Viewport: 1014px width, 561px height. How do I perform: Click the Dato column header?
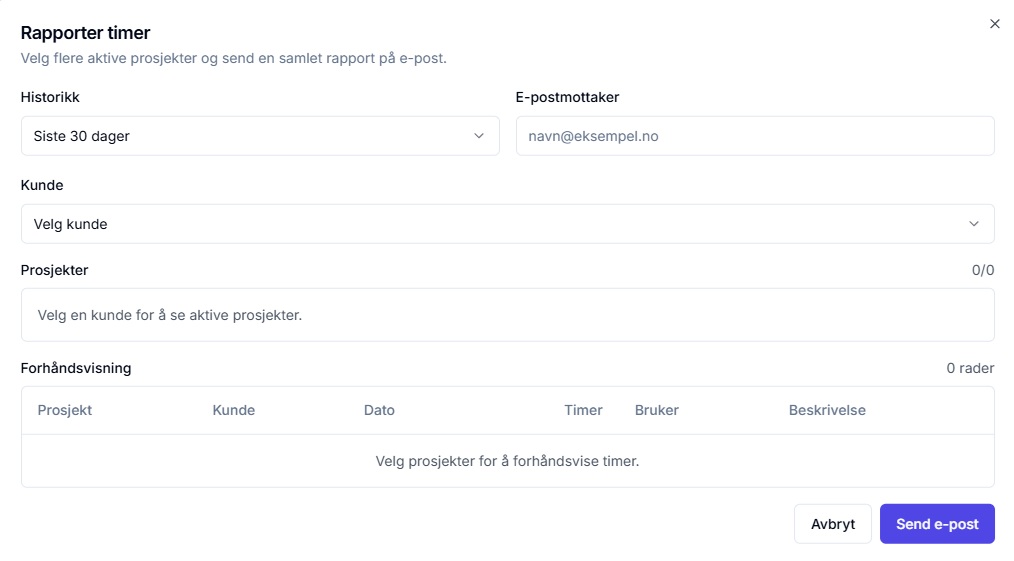click(379, 410)
